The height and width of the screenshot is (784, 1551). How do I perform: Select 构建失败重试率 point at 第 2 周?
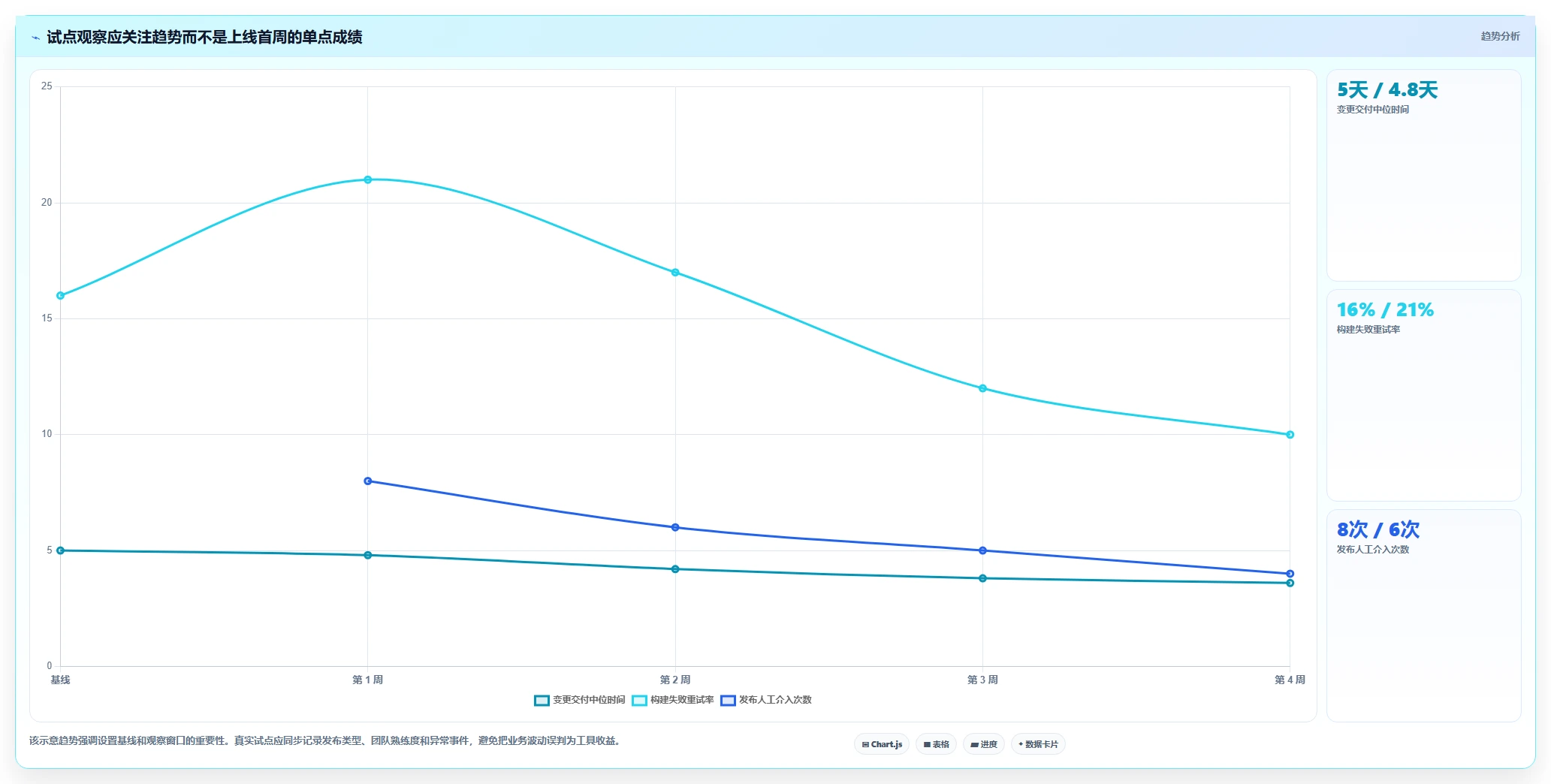coord(675,273)
